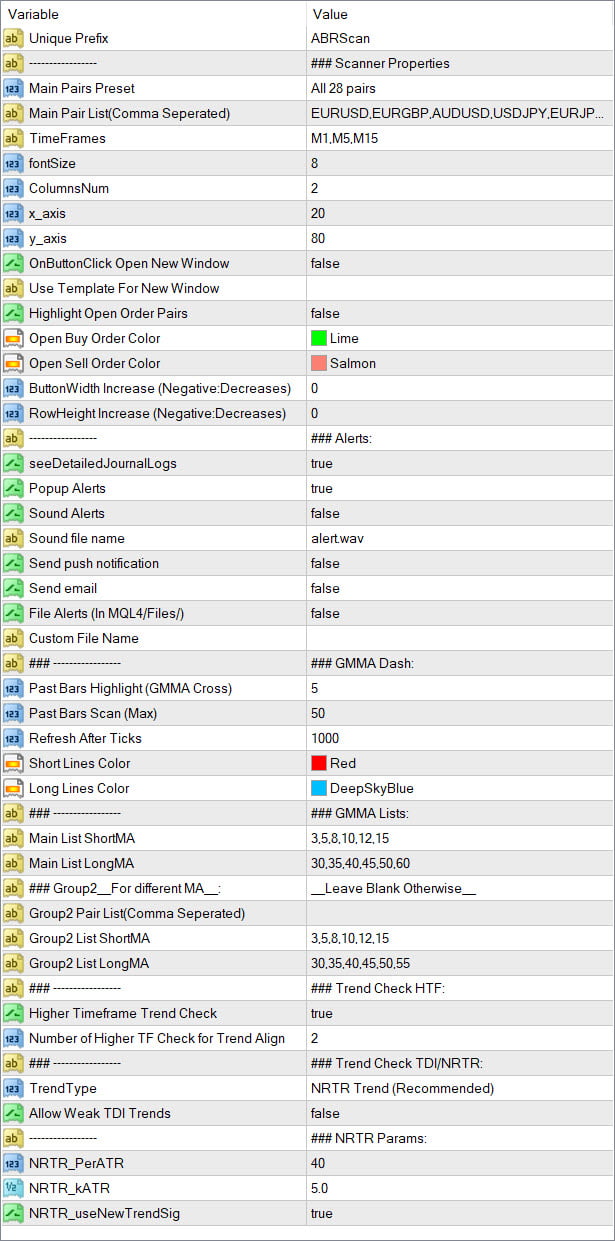This screenshot has width=615, height=1241.
Task: Click the string icon beside TimeFrames
Action: (13, 138)
